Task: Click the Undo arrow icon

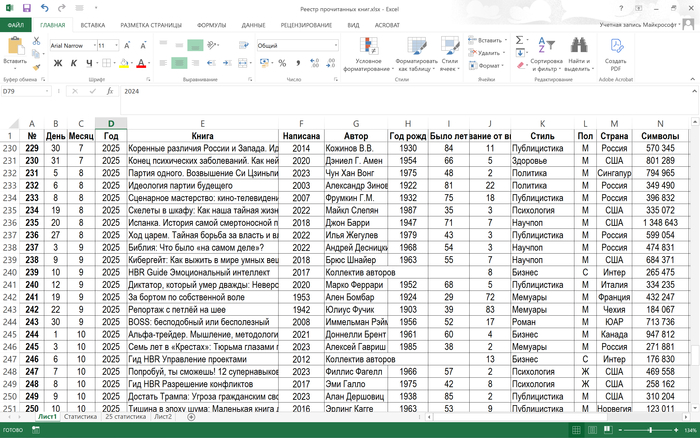Action: coord(46,8)
